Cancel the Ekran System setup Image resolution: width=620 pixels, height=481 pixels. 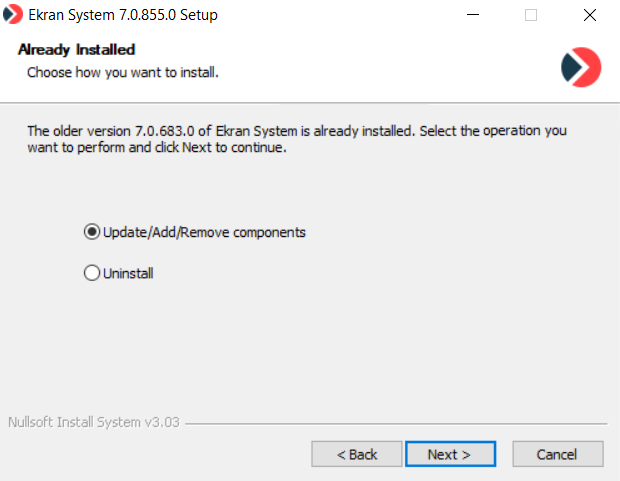[x=557, y=454]
